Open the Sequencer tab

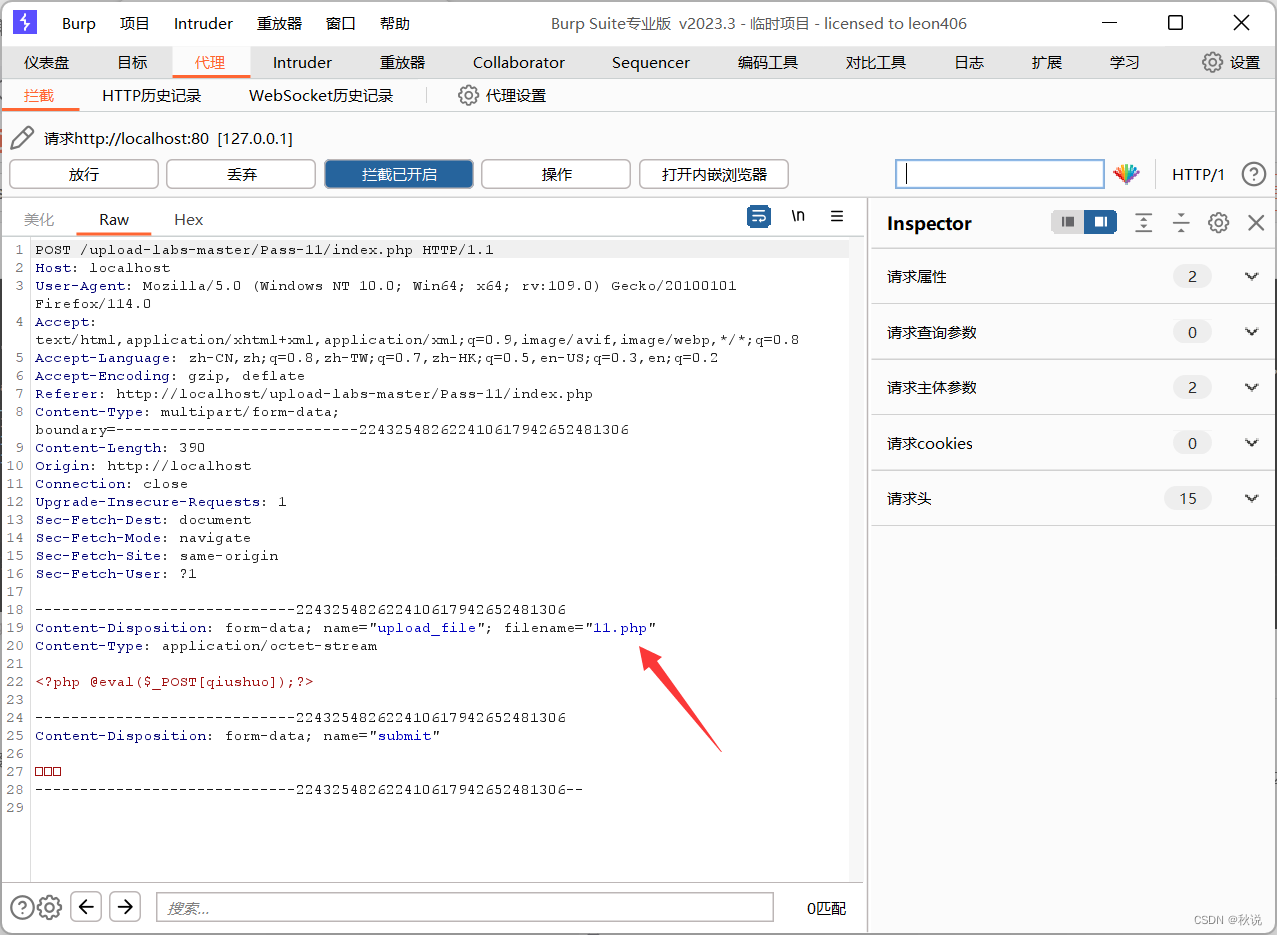pyautogui.click(x=651, y=62)
